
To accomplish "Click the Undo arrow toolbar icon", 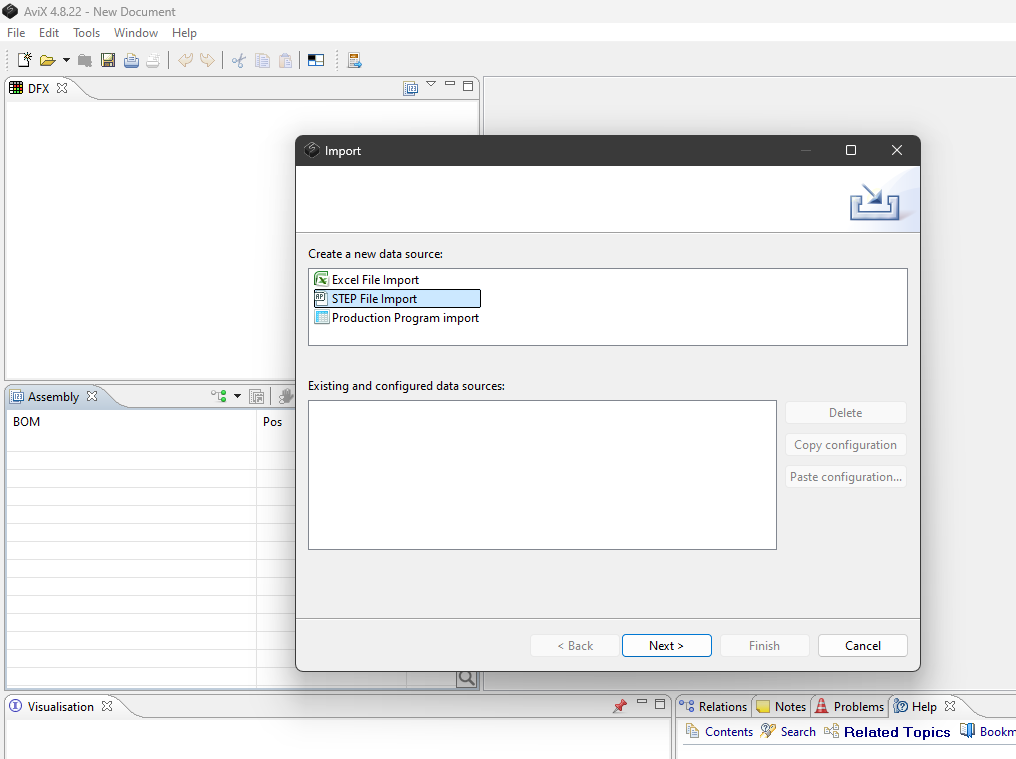I will [185, 60].
